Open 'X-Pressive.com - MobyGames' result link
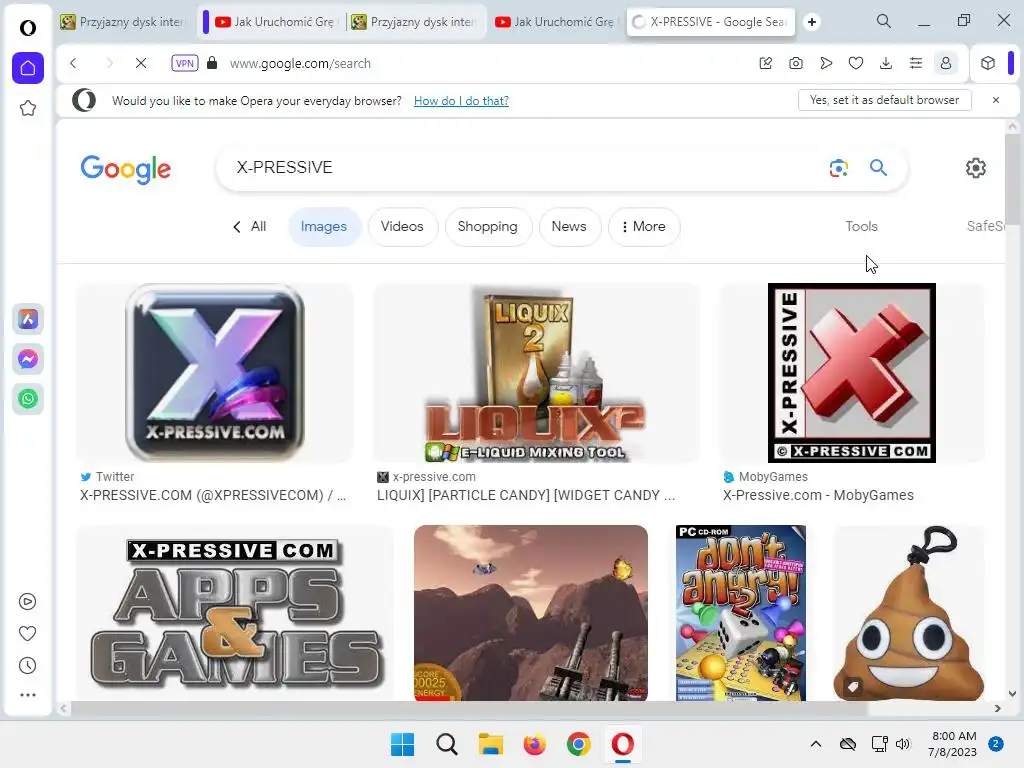This screenshot has width=1024, height=768. point(818,495)
